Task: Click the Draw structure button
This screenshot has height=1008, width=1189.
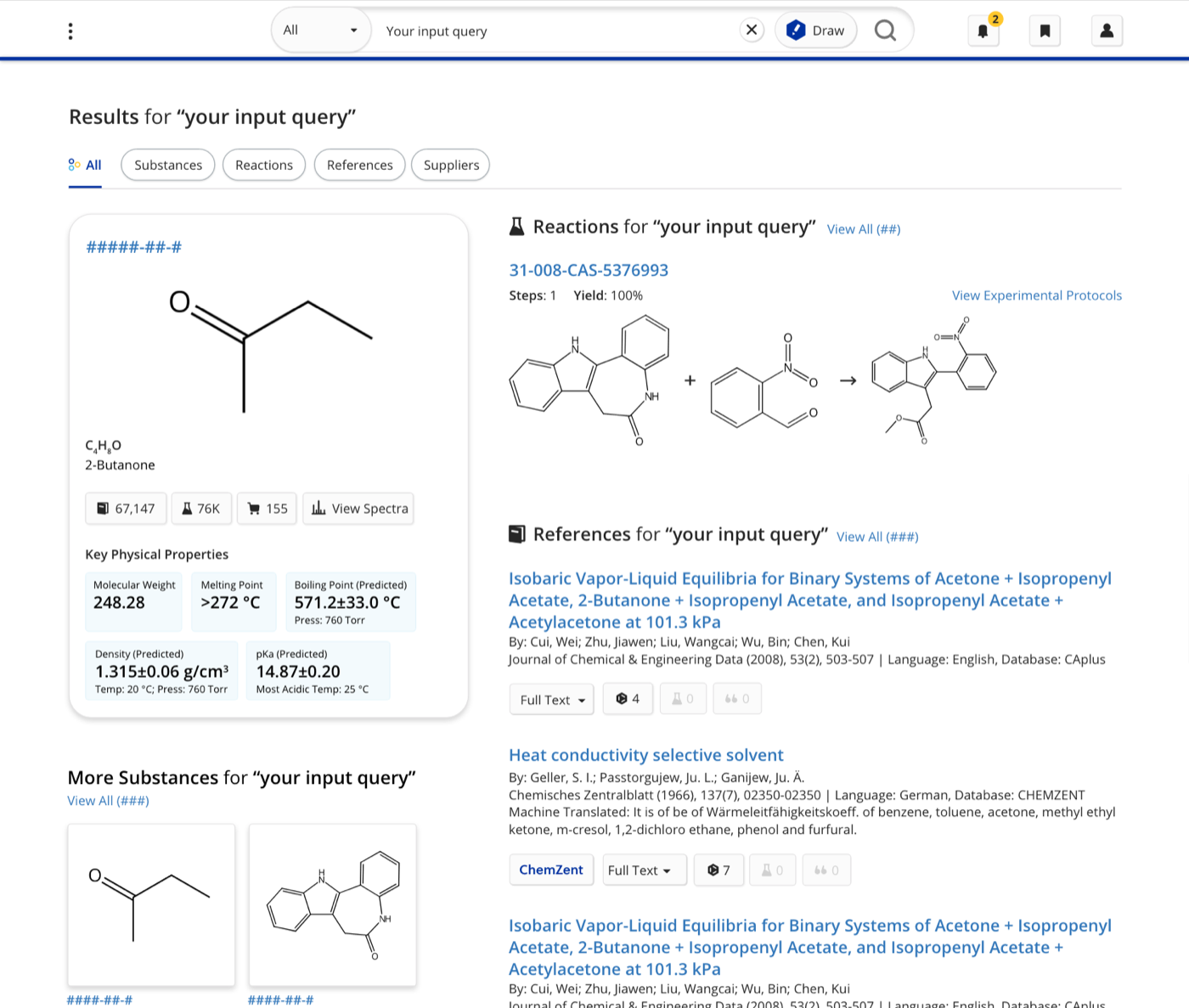Action: coord(815,31)
